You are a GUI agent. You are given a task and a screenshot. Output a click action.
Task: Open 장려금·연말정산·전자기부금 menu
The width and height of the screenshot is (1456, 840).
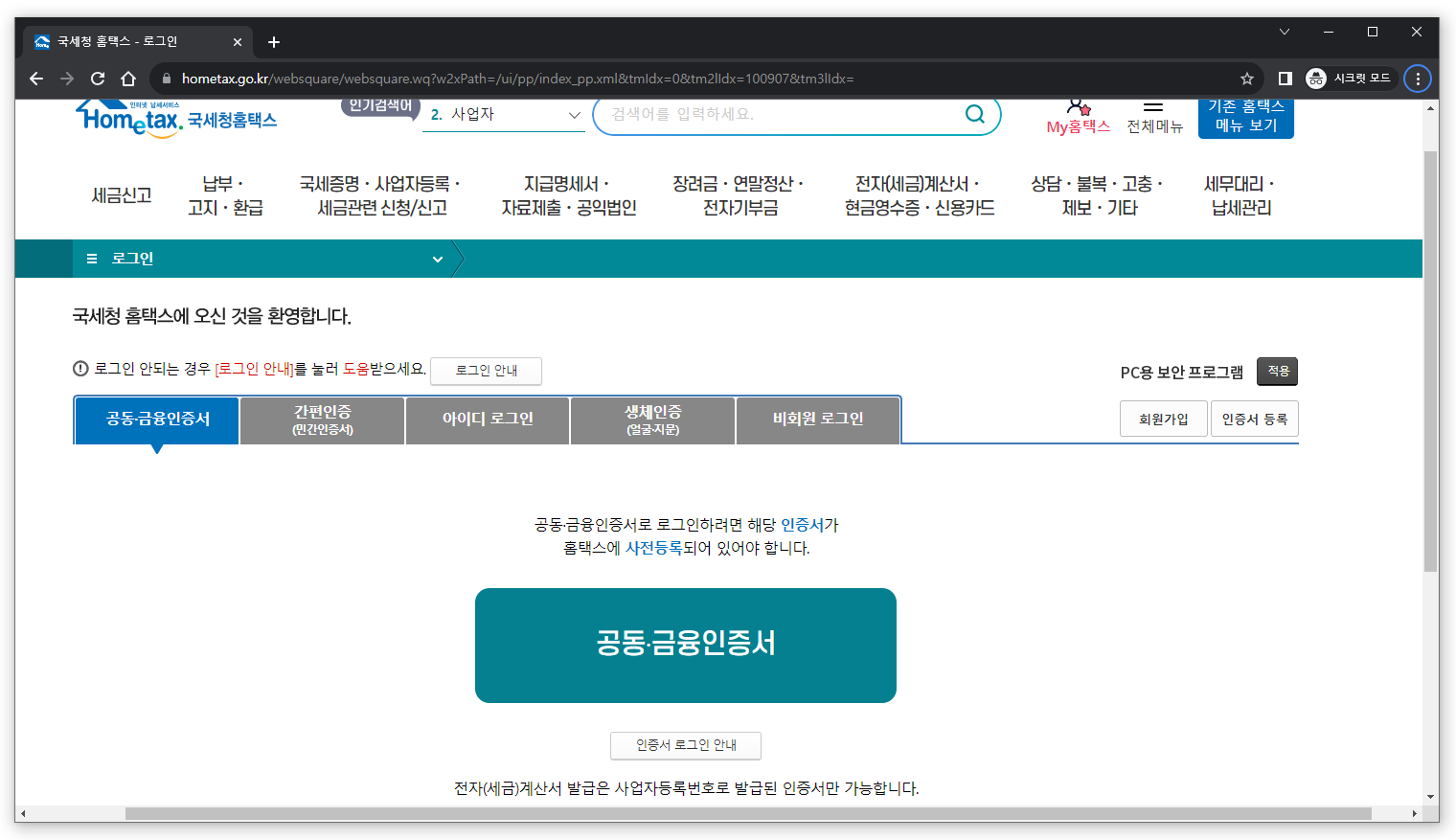coord(739,195)
